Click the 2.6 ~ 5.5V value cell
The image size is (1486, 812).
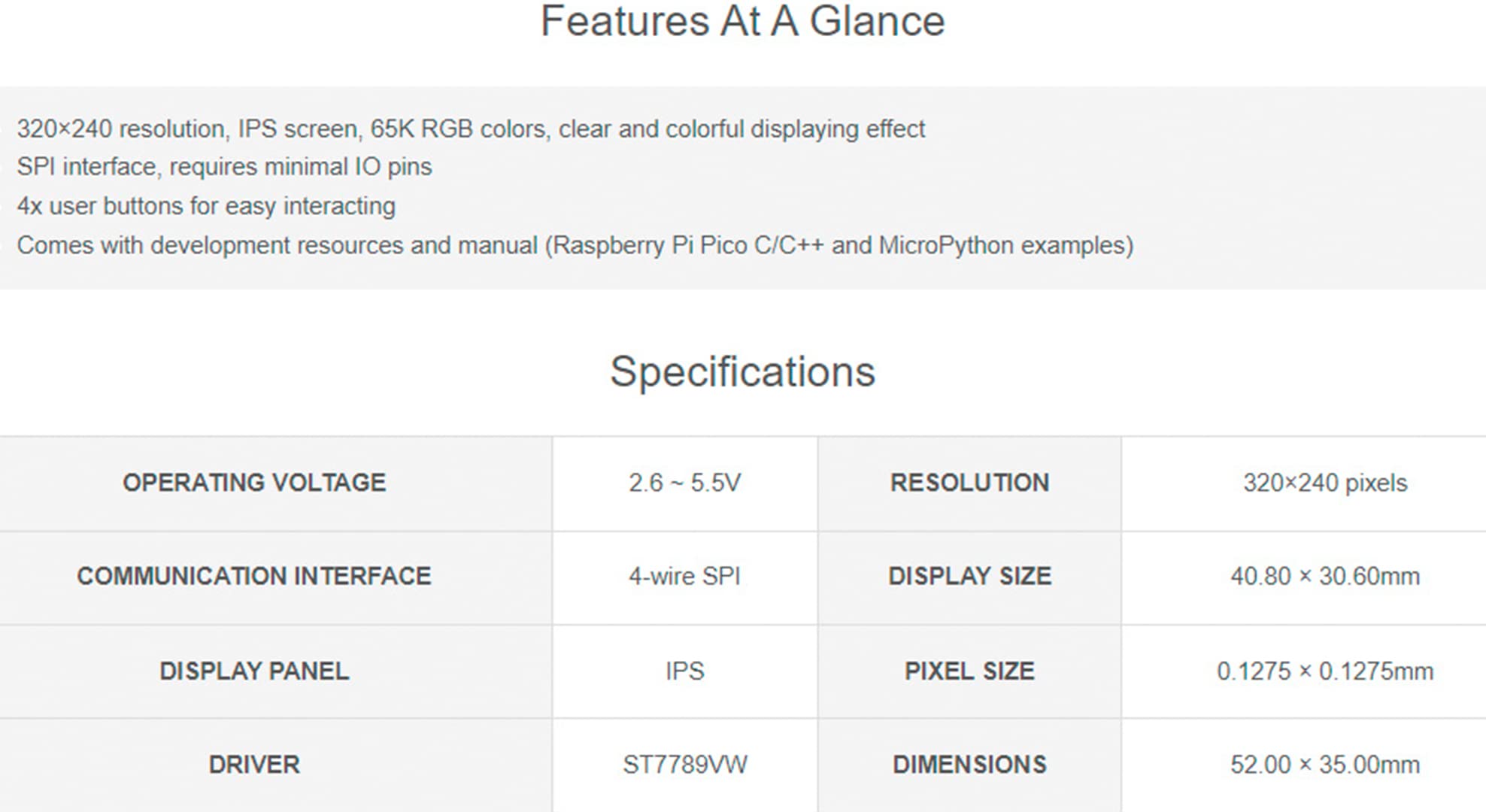(684, 483)
